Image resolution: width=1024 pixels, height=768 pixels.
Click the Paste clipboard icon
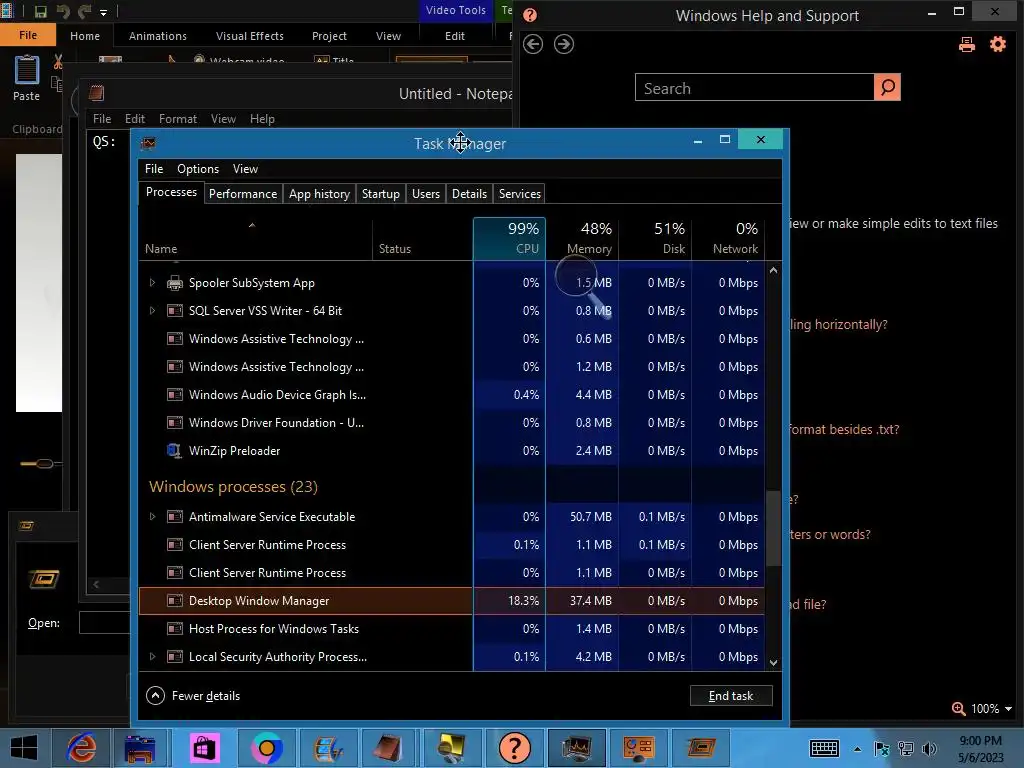[27, 70]
